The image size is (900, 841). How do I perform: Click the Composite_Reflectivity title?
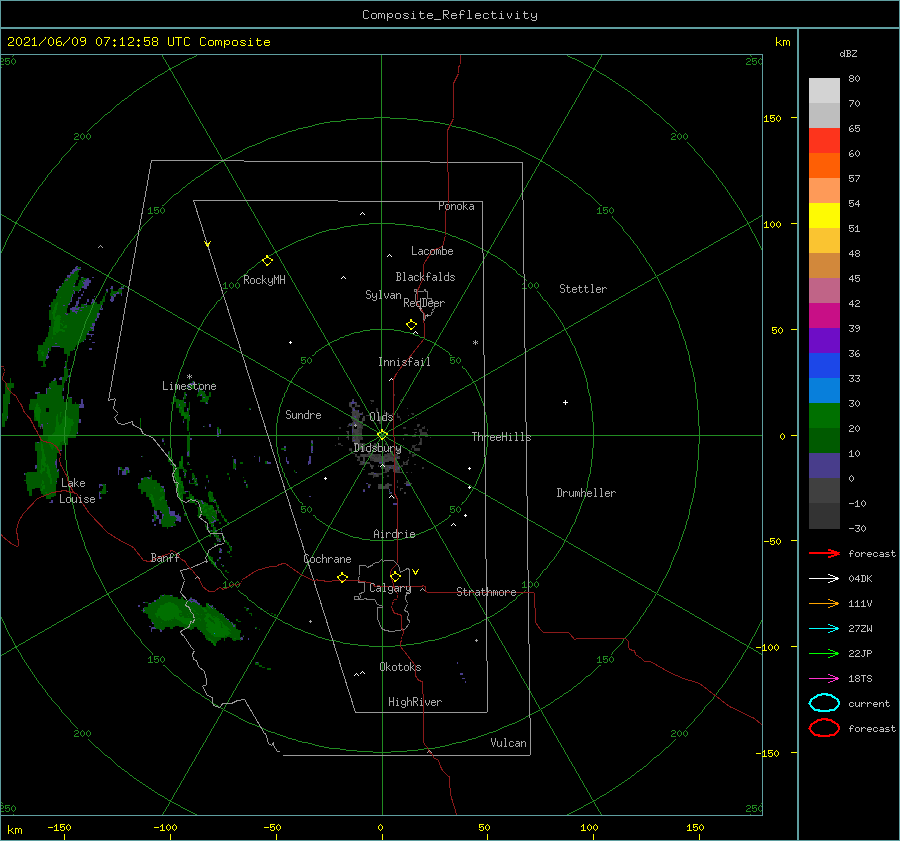pyautogui.click(x=450, y=15)
